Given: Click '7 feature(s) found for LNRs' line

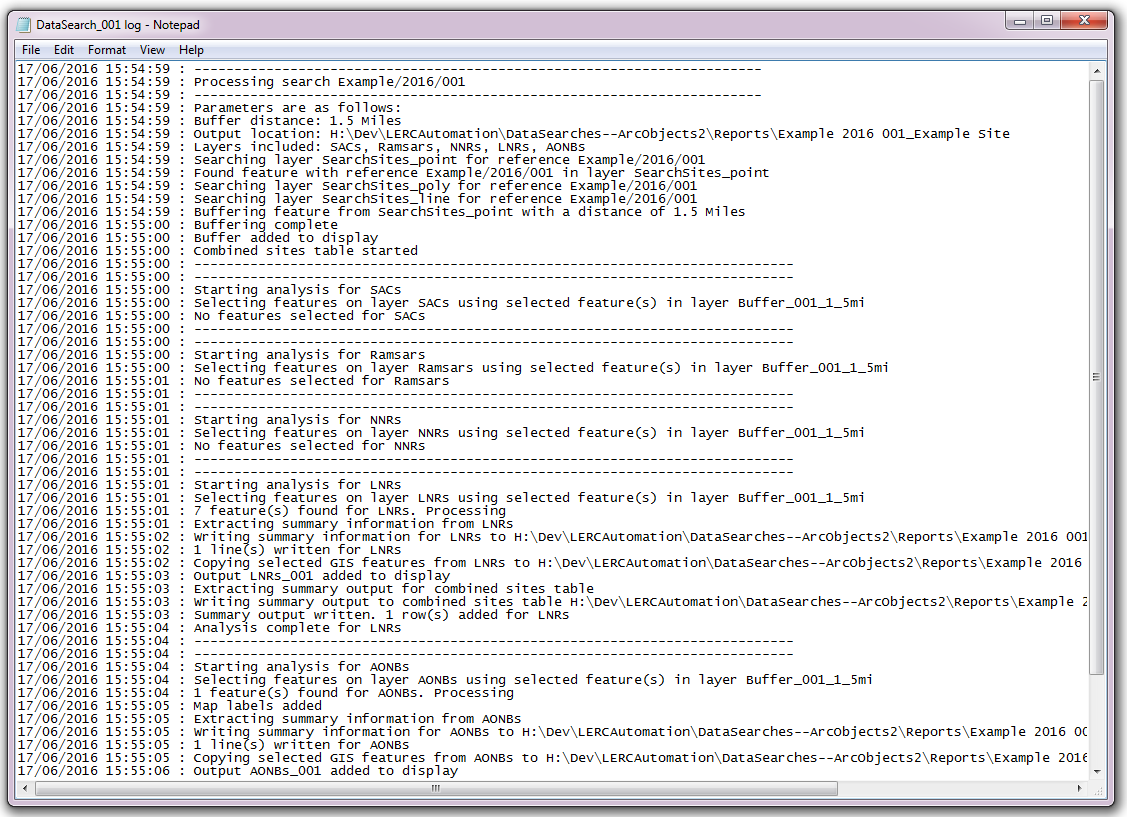Looking at the screenshot, I should [262, 511].
